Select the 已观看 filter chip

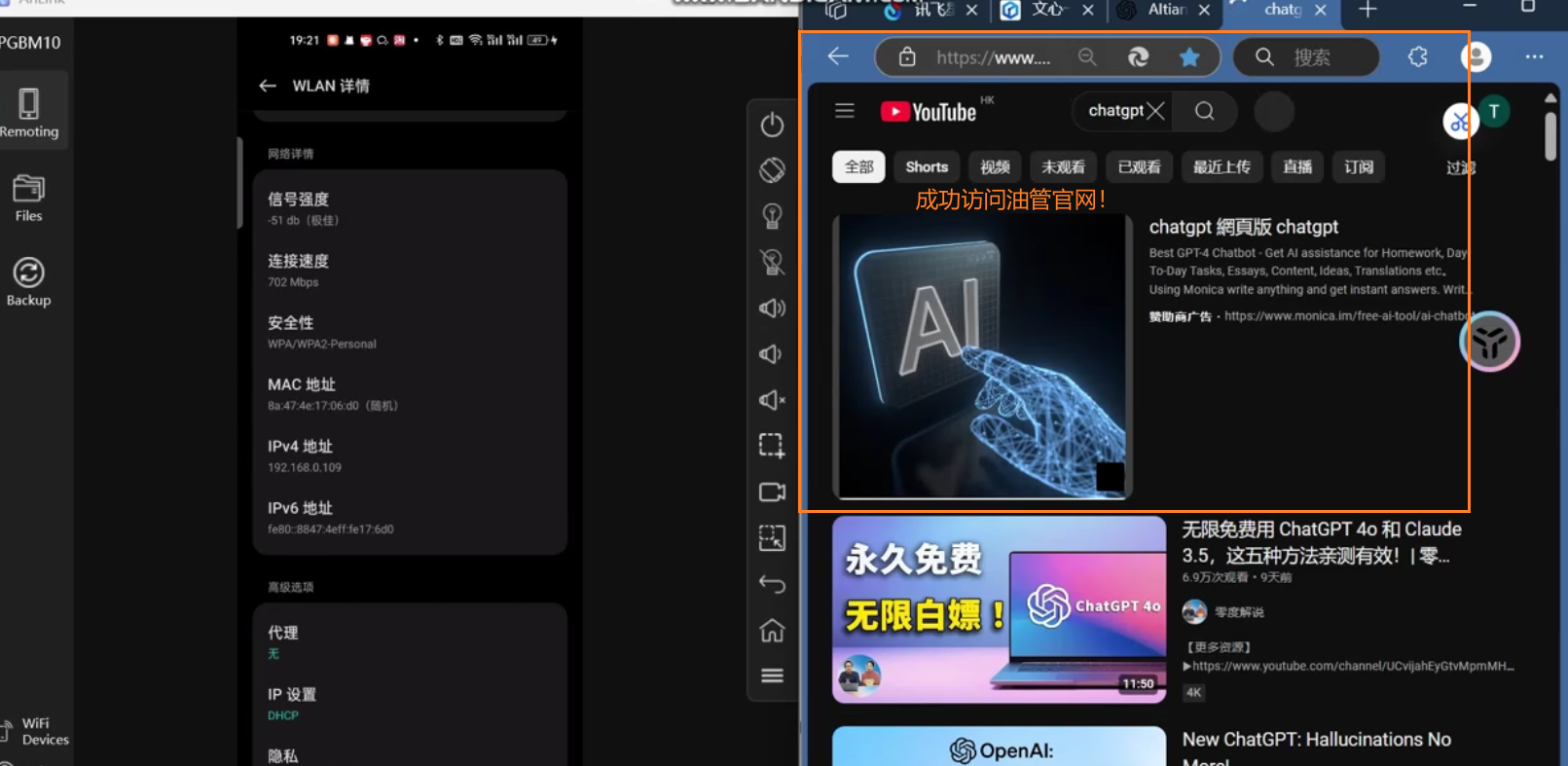tap(1140, 166)
